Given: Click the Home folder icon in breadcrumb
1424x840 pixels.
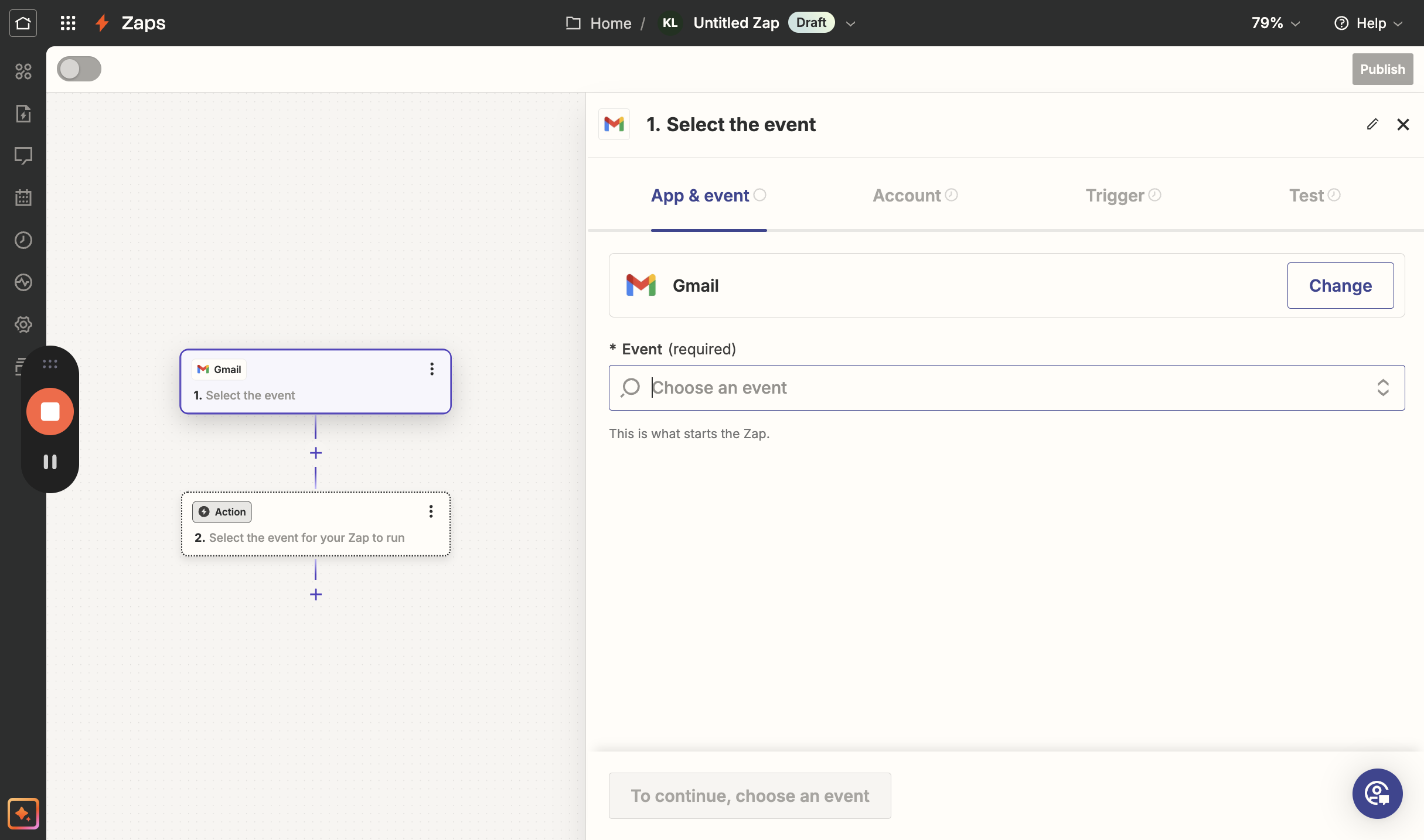Looking at the screenshot, I should pyautogui.click(x=573, y=23).
